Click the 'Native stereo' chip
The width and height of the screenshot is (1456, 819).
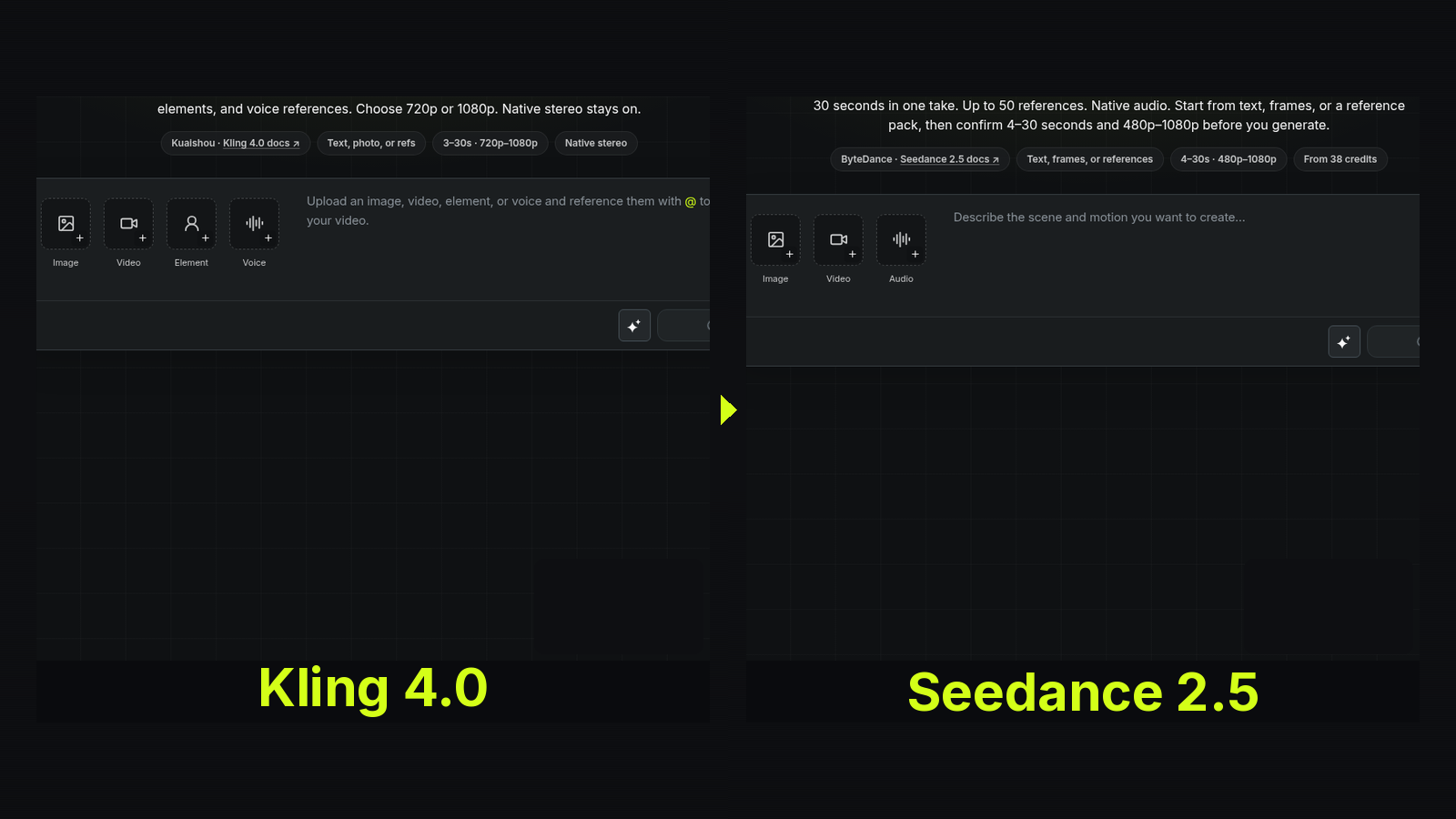click(596, 144)
